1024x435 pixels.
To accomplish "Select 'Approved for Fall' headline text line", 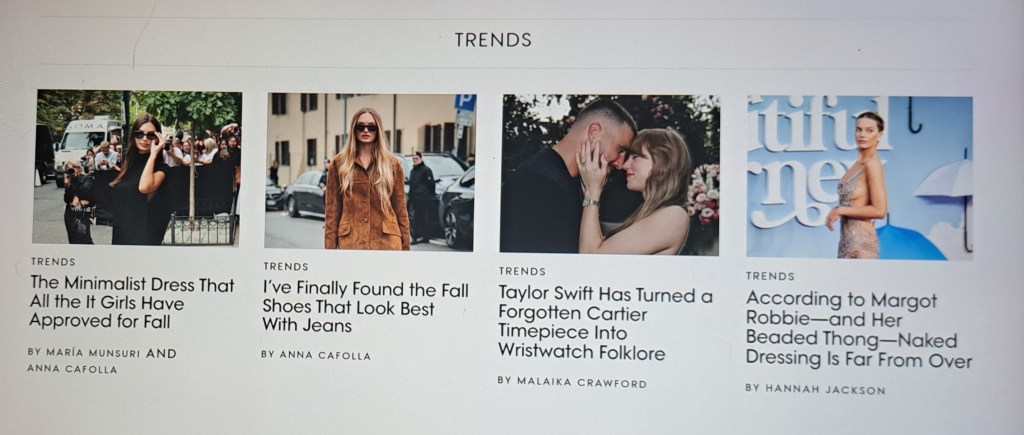I will point(99,321).
